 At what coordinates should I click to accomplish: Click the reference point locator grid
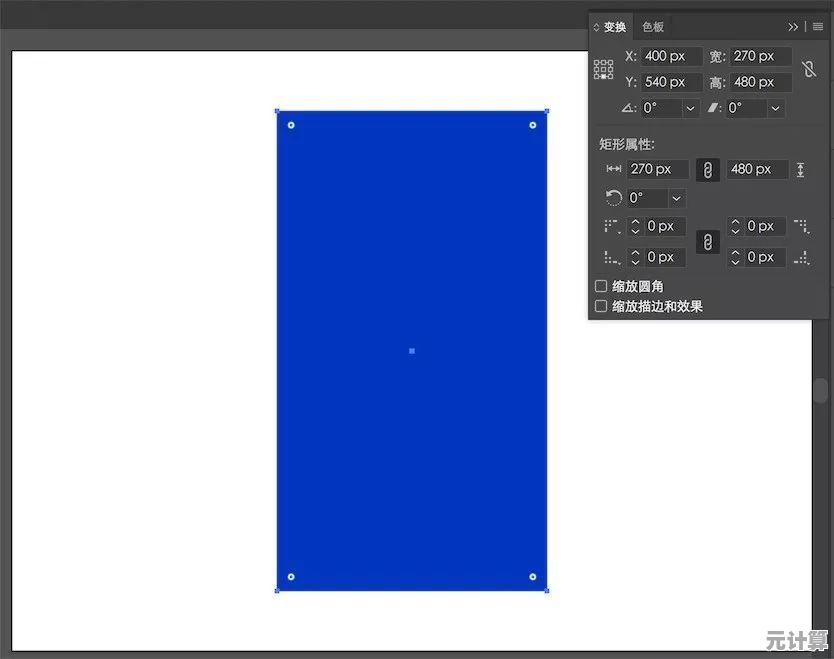pyautogui.click(x=603, y=70)
